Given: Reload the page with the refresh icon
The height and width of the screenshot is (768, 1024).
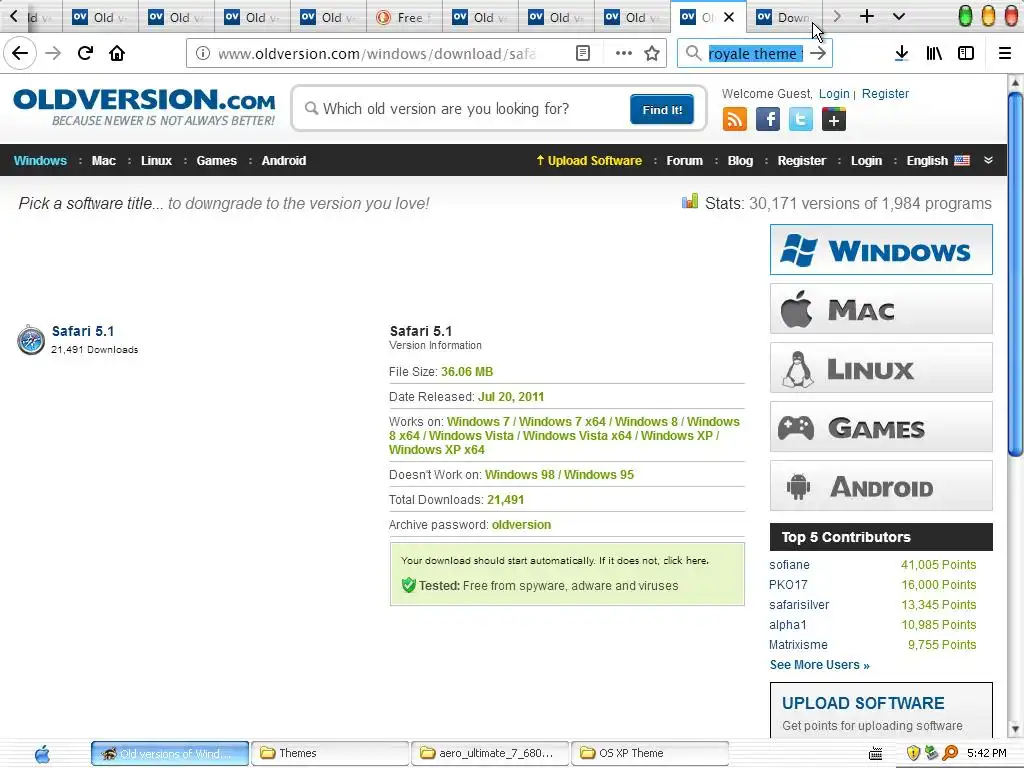Looking at the screenshot, I should [x=86, y=53].
